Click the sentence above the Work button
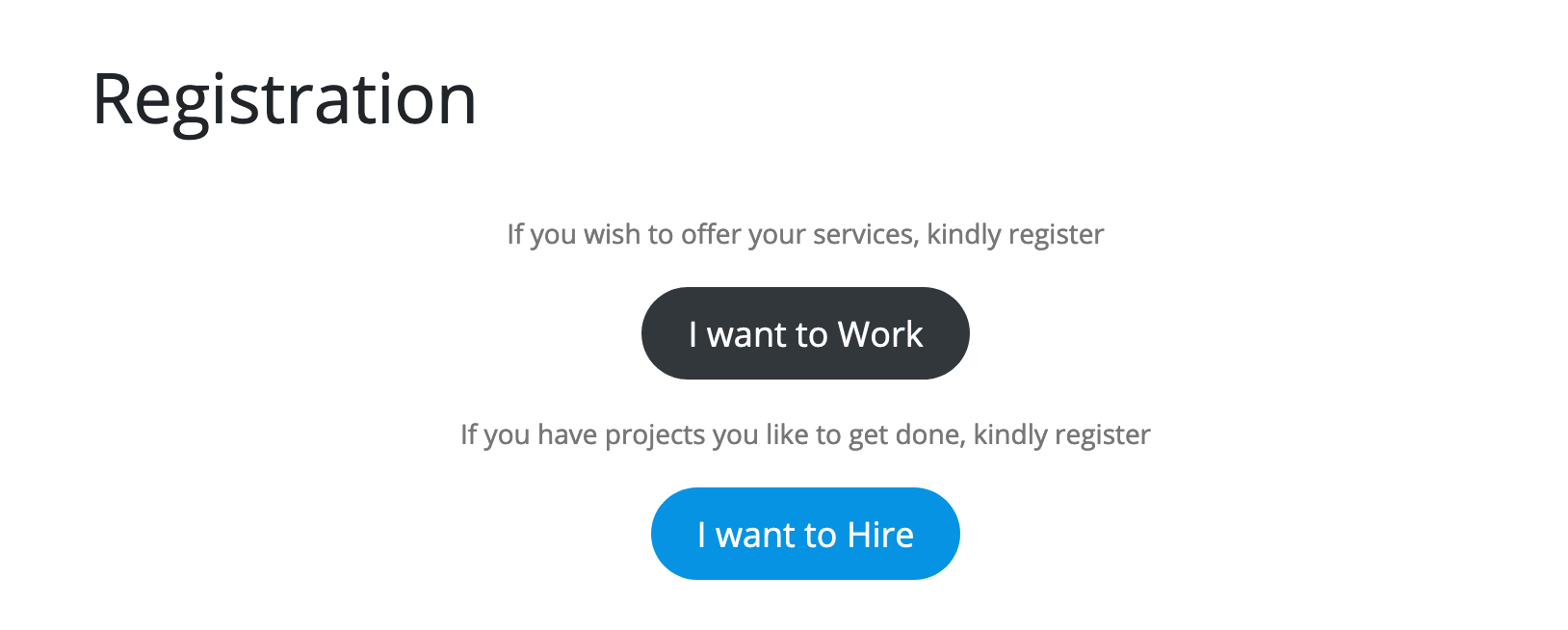 pyautogui.click(x=805, y=234)
